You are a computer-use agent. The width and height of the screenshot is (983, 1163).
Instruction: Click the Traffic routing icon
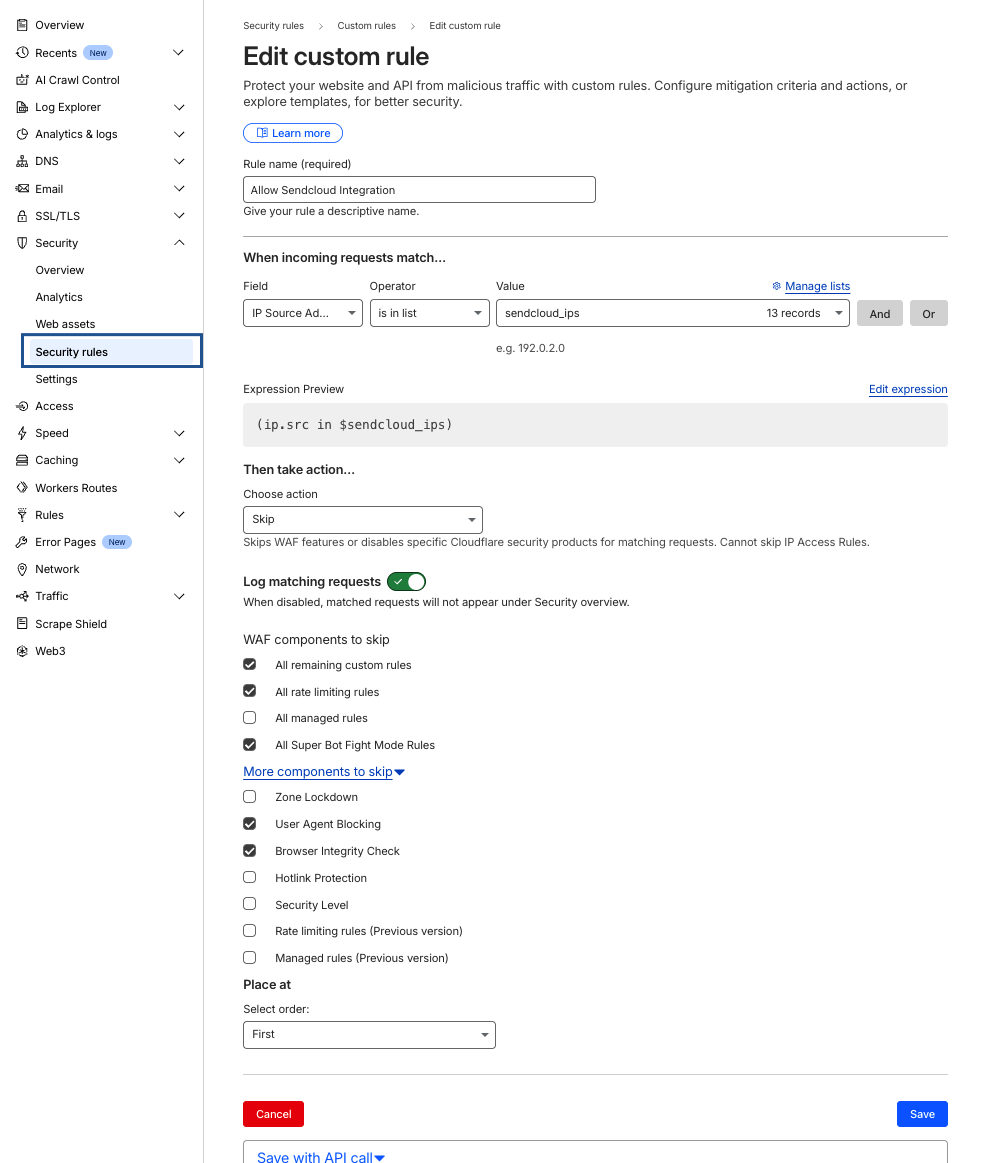click(22, 596)
